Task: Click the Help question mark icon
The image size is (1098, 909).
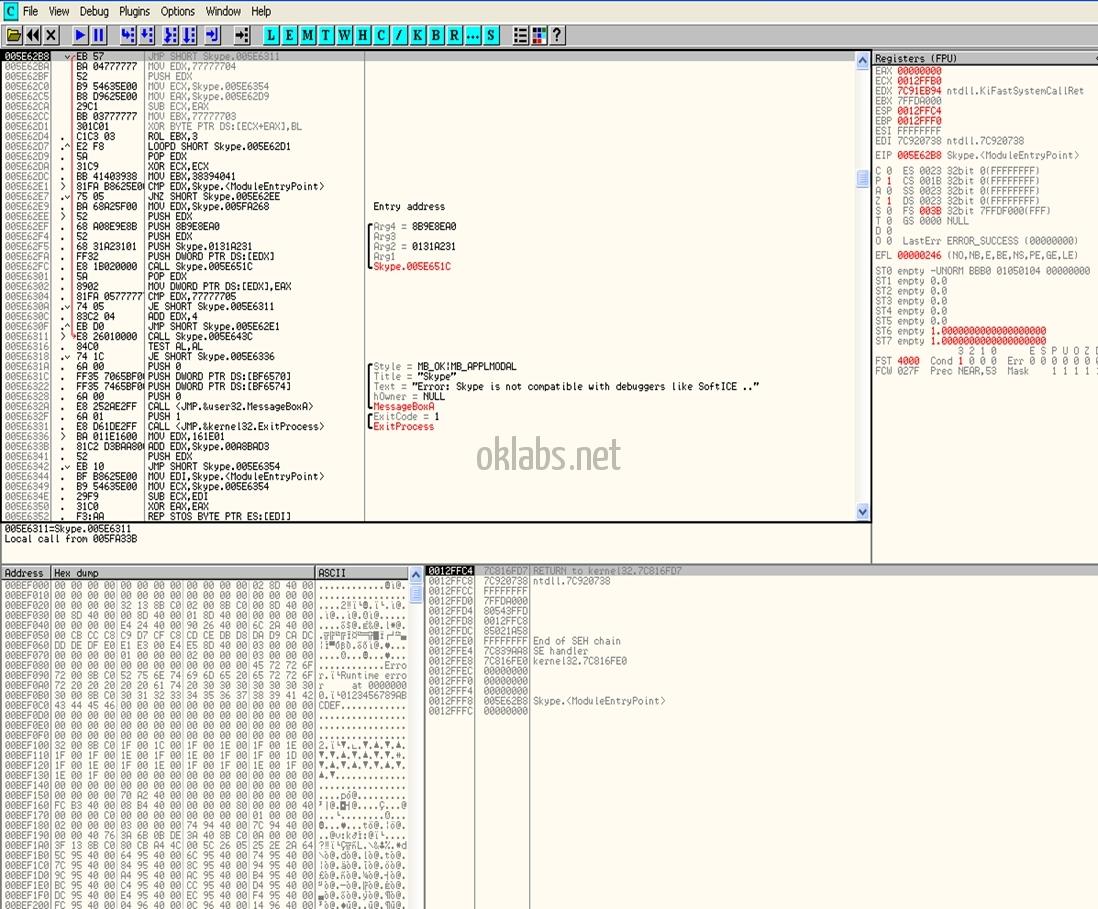Action: [x=557, y=35]
